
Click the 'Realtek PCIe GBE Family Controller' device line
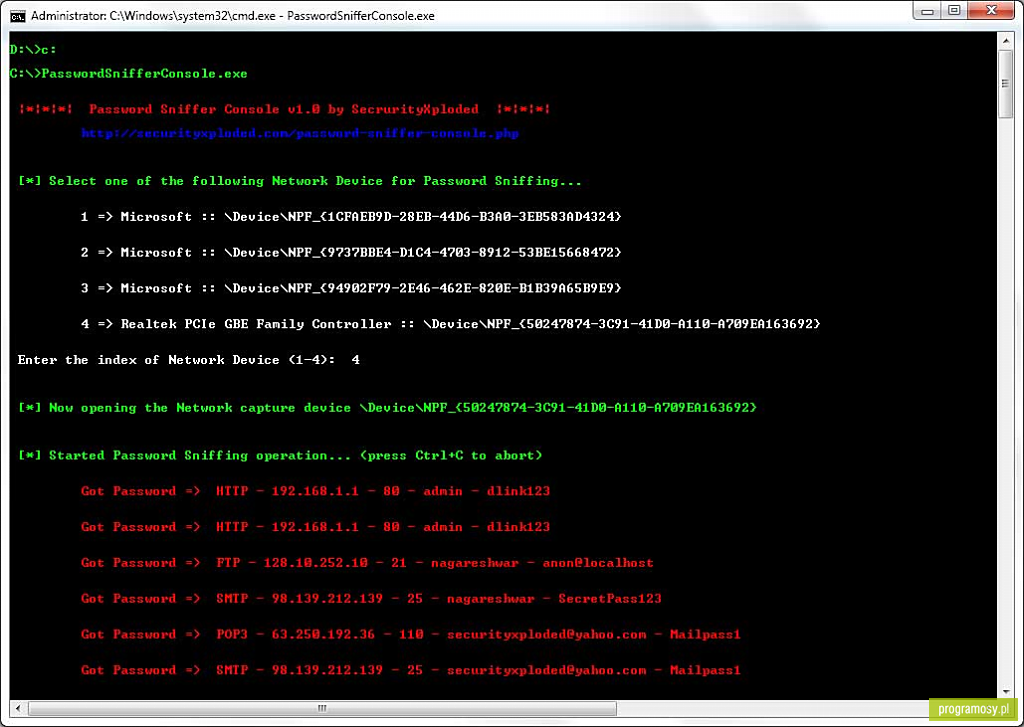[451, 324]
